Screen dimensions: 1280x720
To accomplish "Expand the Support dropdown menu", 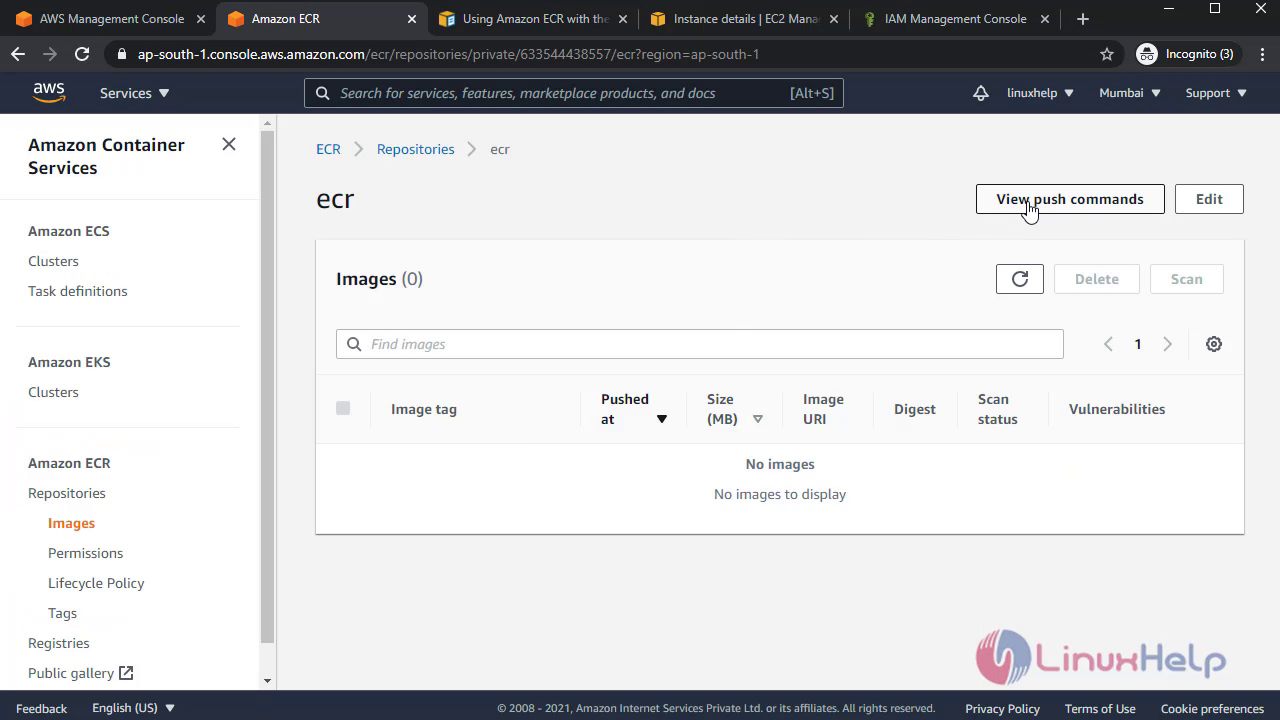I will 1216,93.
